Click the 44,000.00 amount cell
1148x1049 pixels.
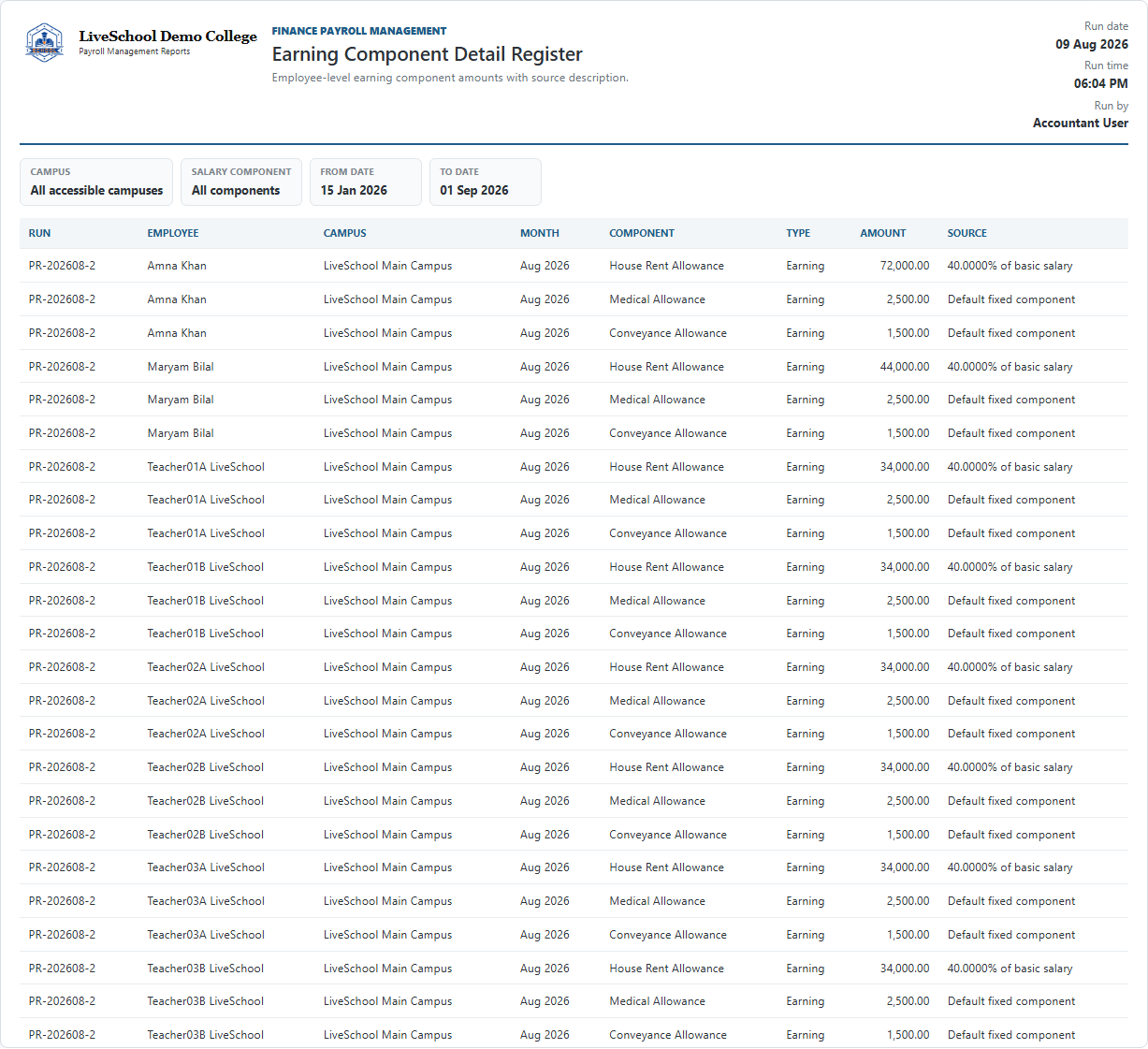[x=905, y=367]
